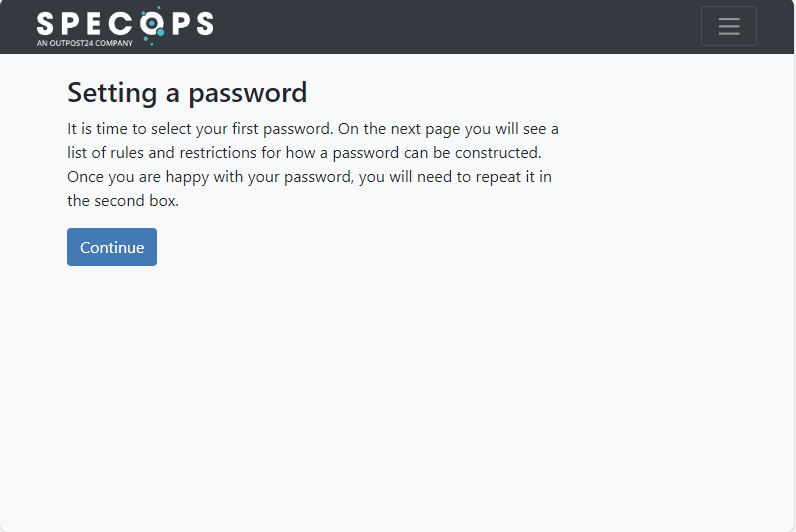The height and width of the screenshot is (532, 796).
Task: Open the hamburger navigation menu
Action: [728, 26]
